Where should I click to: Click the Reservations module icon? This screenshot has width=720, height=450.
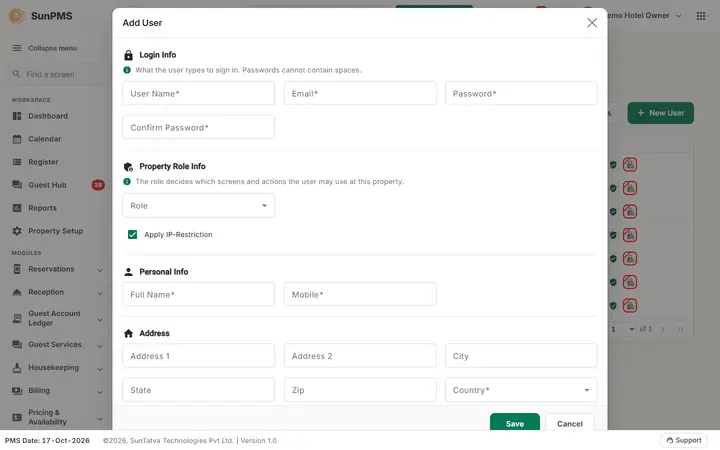[x=17, y=269]
